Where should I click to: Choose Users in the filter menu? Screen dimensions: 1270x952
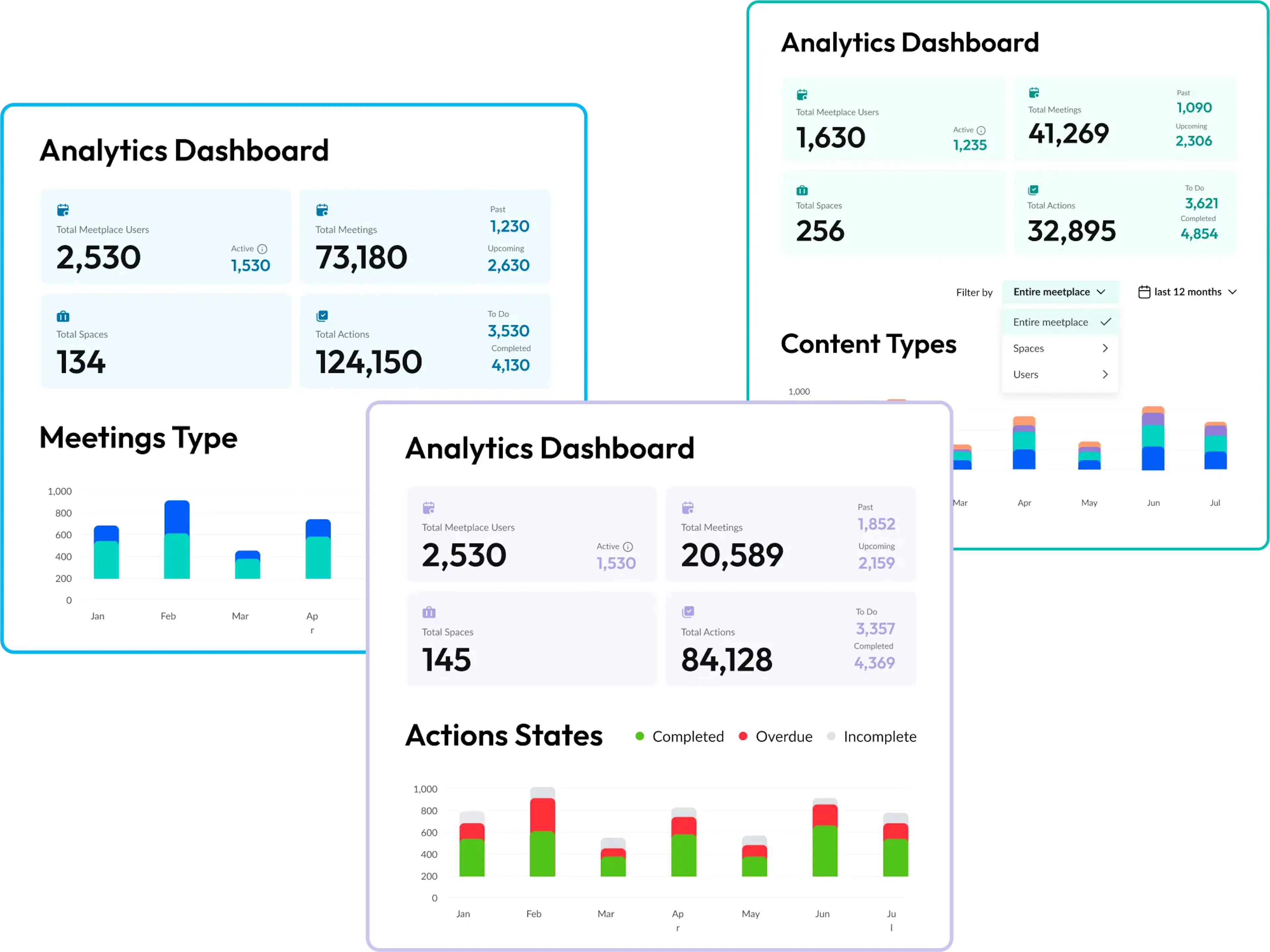click(x=1060, y=375)
